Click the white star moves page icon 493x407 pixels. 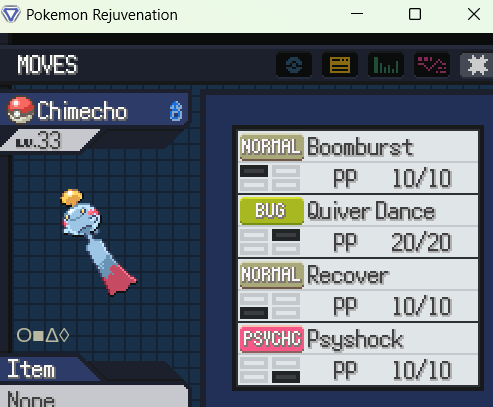(477, 65)
